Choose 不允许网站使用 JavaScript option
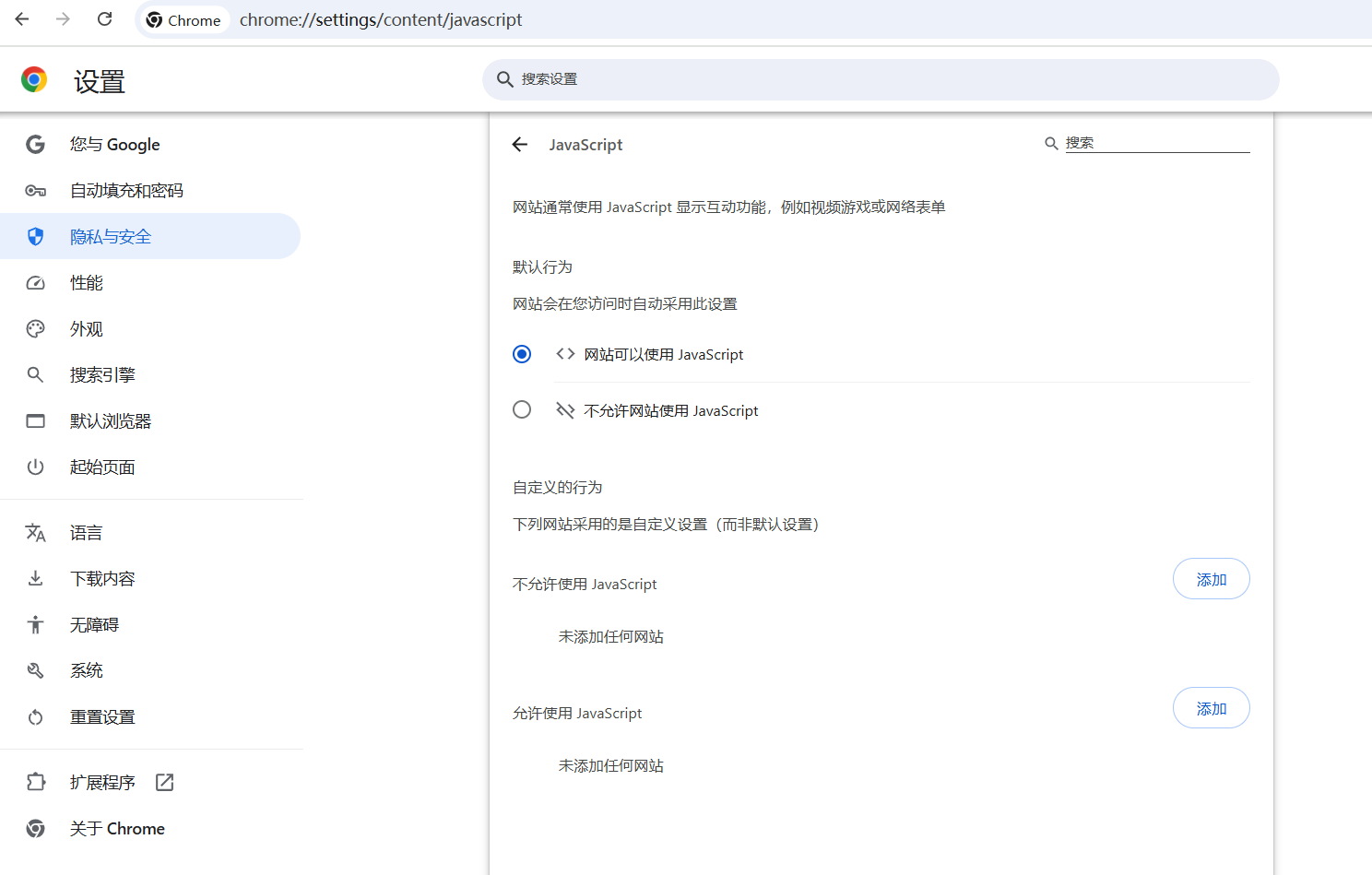1372x875 pixels. (x=522, y=409)
